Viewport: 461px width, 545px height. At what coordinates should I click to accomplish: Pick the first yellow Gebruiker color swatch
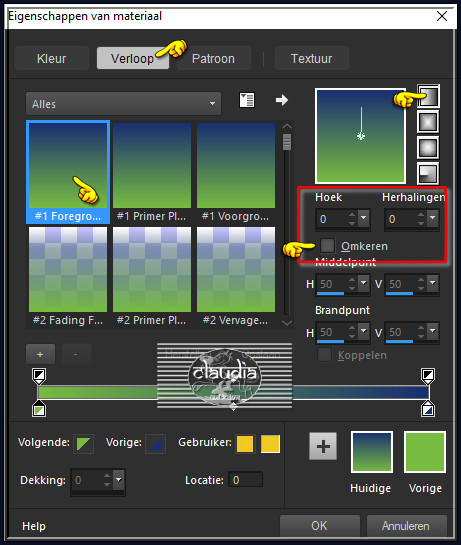click(245, 444)
